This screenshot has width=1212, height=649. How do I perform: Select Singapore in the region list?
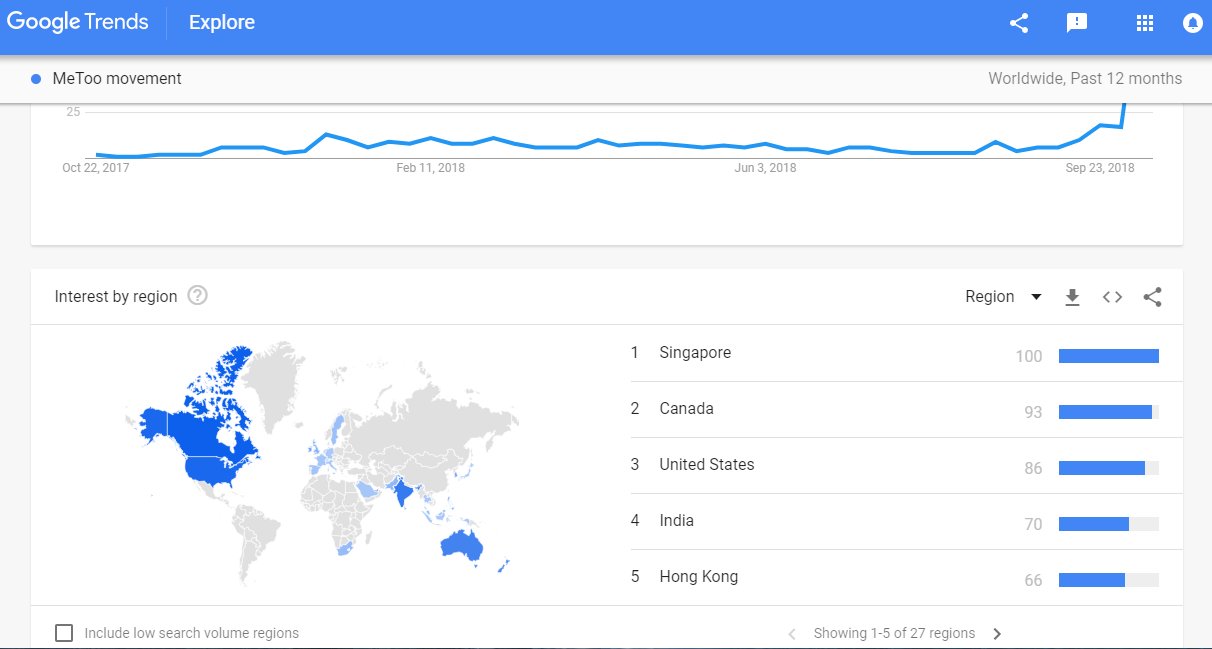point(695,353)
